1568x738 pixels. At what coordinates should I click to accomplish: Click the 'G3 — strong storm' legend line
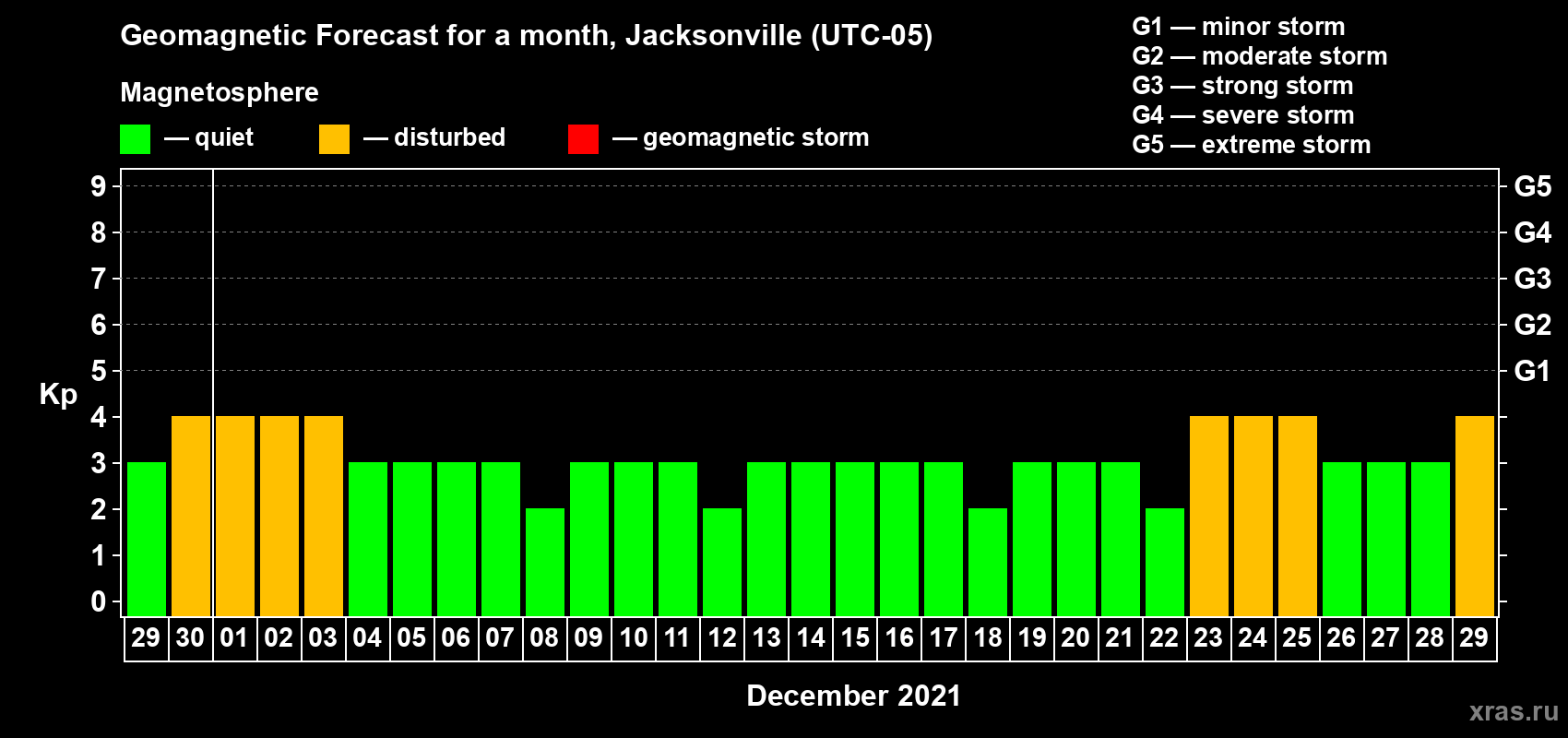pos(1242,86)
